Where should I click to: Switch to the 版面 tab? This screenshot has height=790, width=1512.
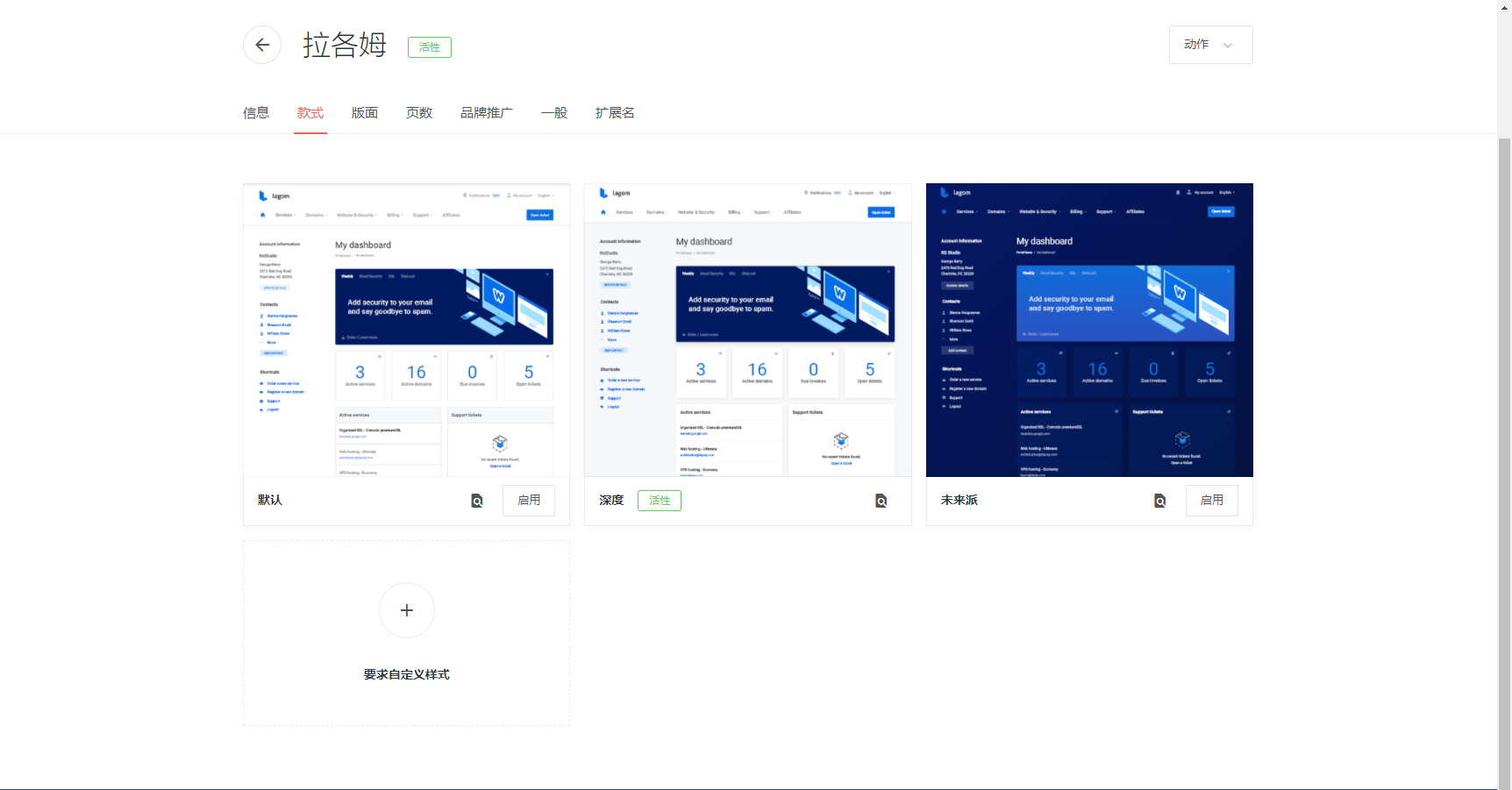coord(364,112)
